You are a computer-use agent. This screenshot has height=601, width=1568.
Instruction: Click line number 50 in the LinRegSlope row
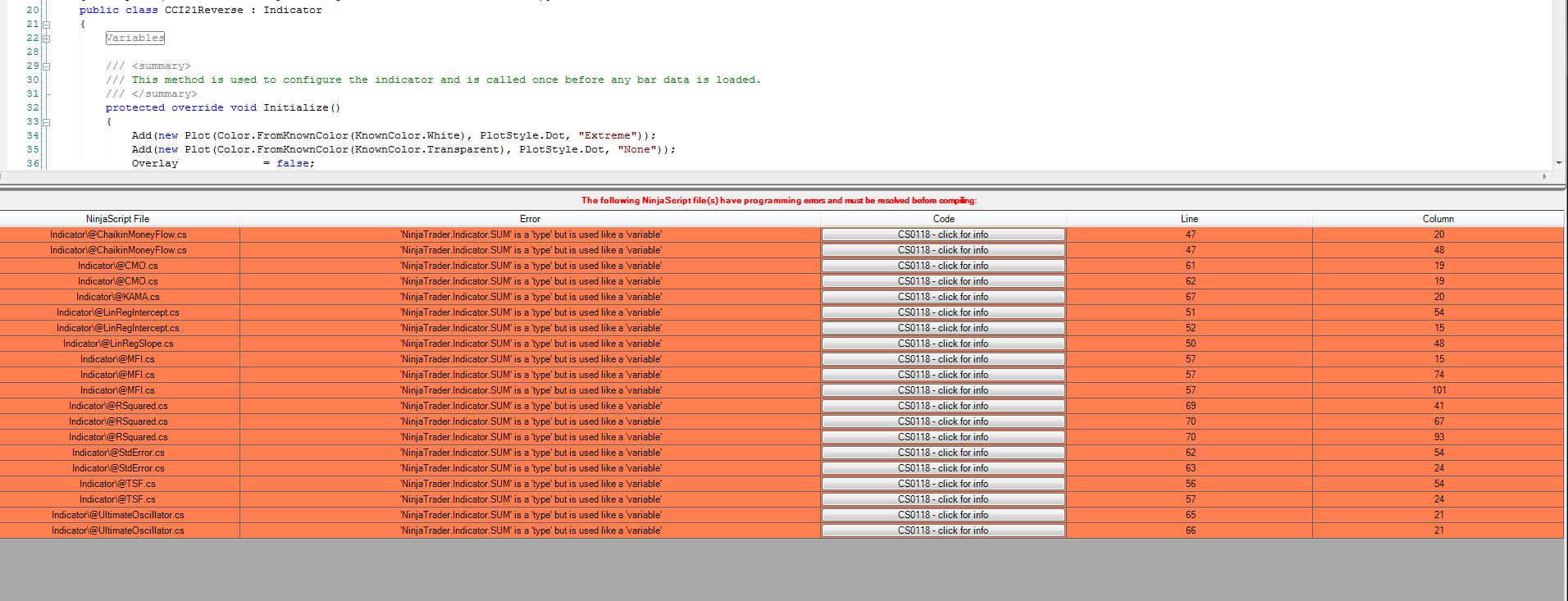pyautogui.click(x=1190, y=344)
